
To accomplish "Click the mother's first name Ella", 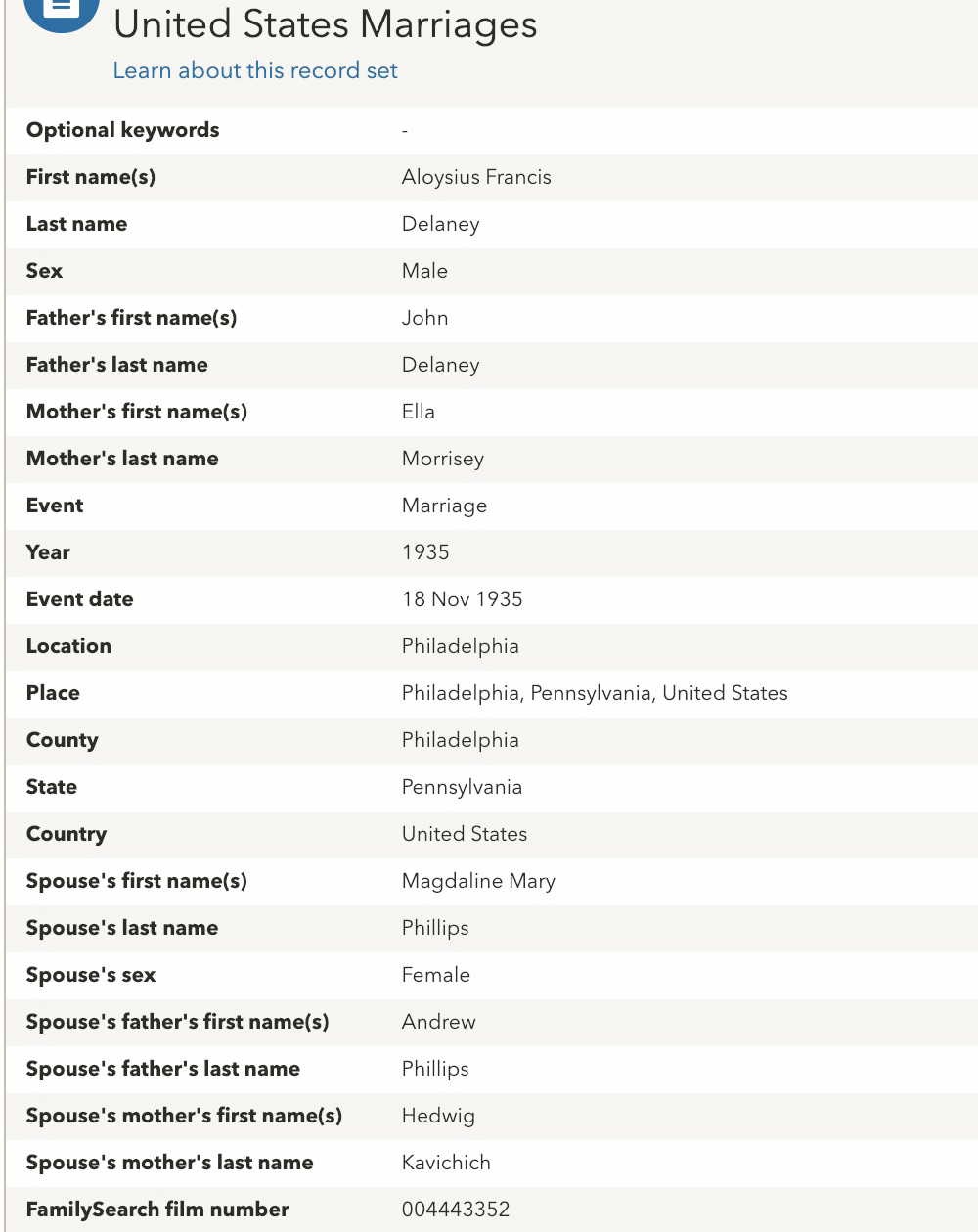I will (x=418, y=412).
